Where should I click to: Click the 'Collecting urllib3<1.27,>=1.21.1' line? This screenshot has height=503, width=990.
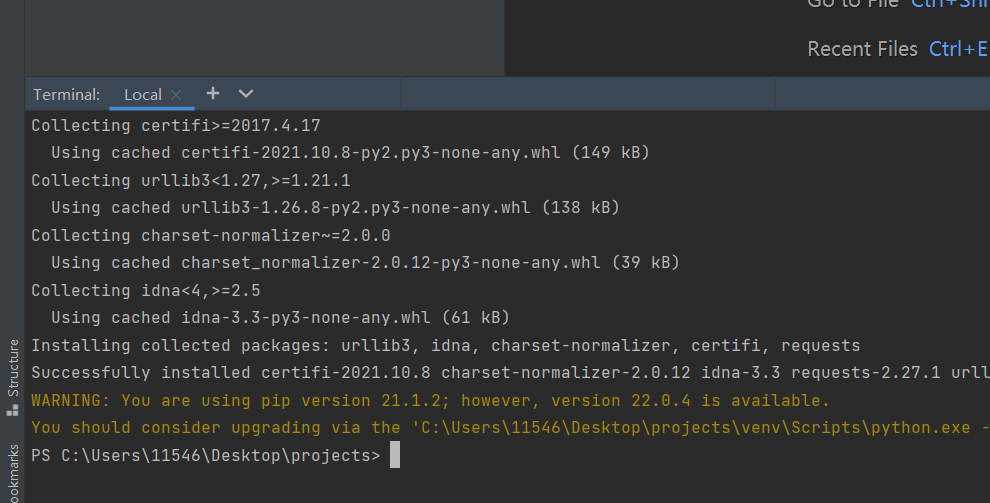pos(191,180)
